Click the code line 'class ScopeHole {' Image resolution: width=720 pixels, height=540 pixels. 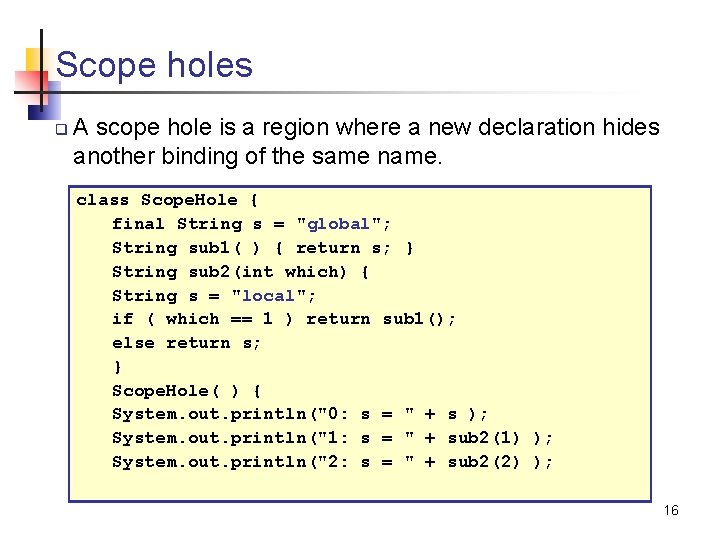(x=167, y=200)
